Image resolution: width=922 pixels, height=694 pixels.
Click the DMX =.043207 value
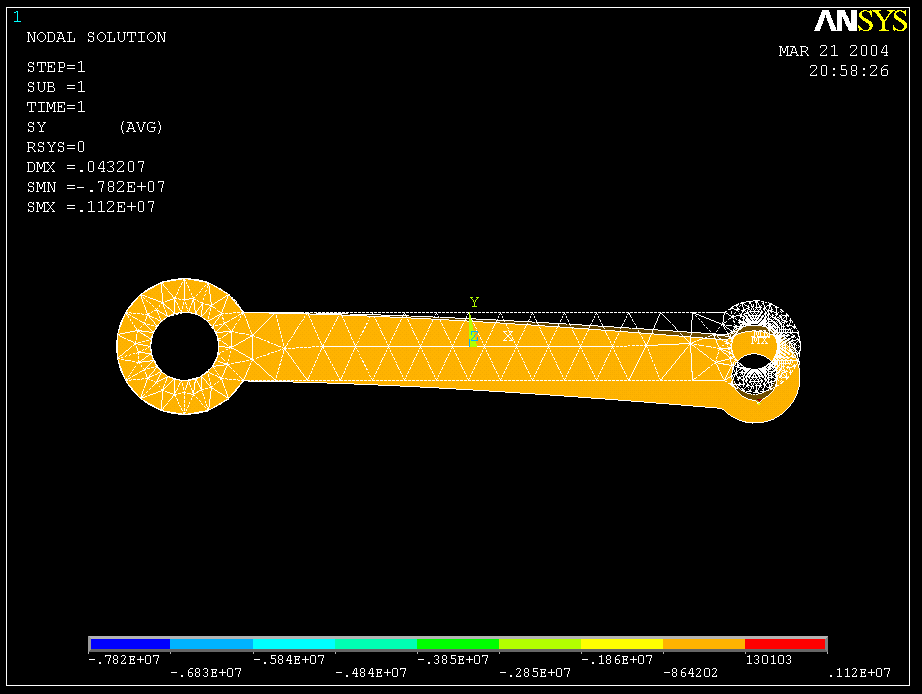(x=86, y=167)
